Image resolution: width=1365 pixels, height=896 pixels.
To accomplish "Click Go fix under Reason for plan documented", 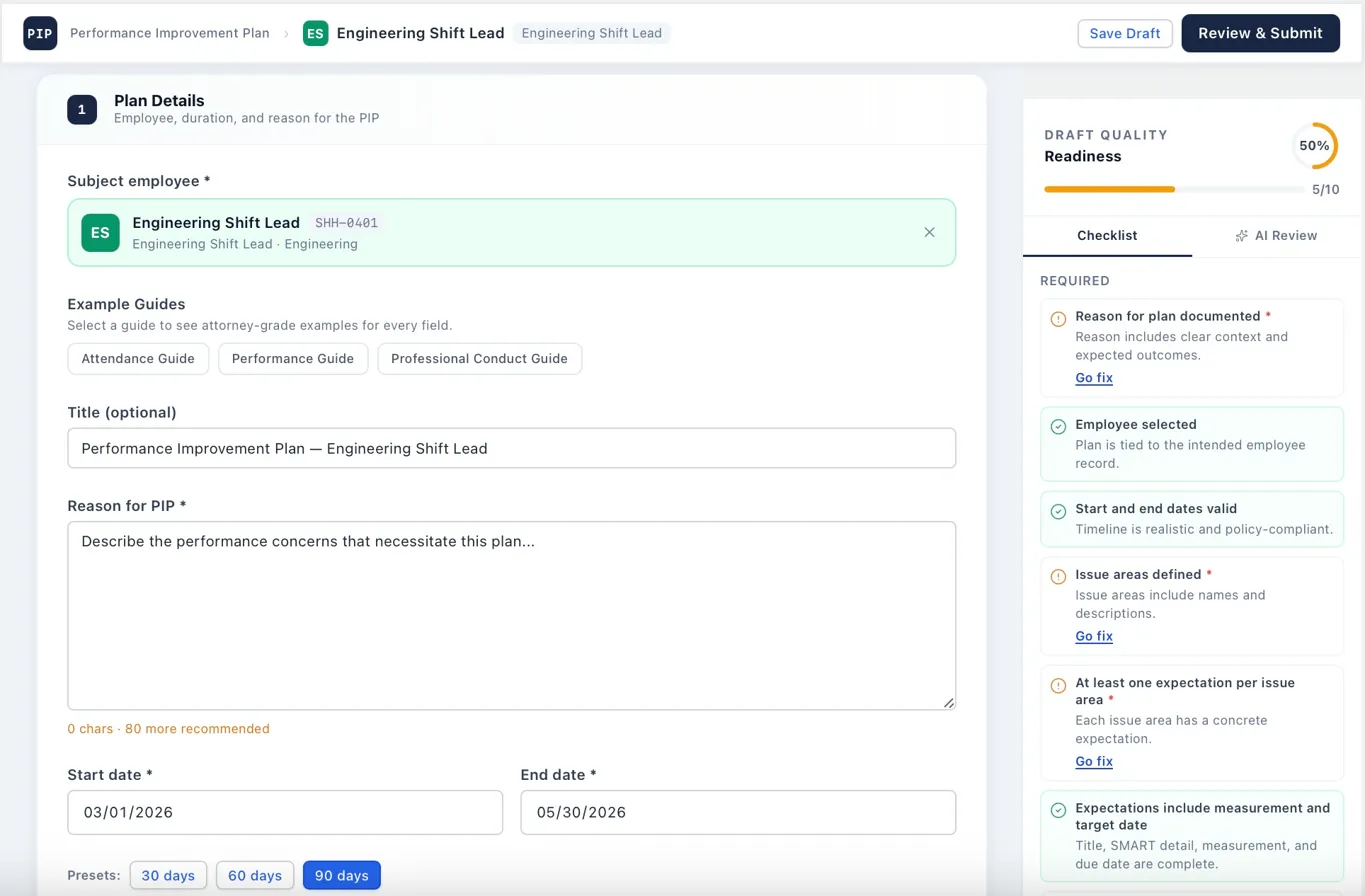I will (1093, 378).
